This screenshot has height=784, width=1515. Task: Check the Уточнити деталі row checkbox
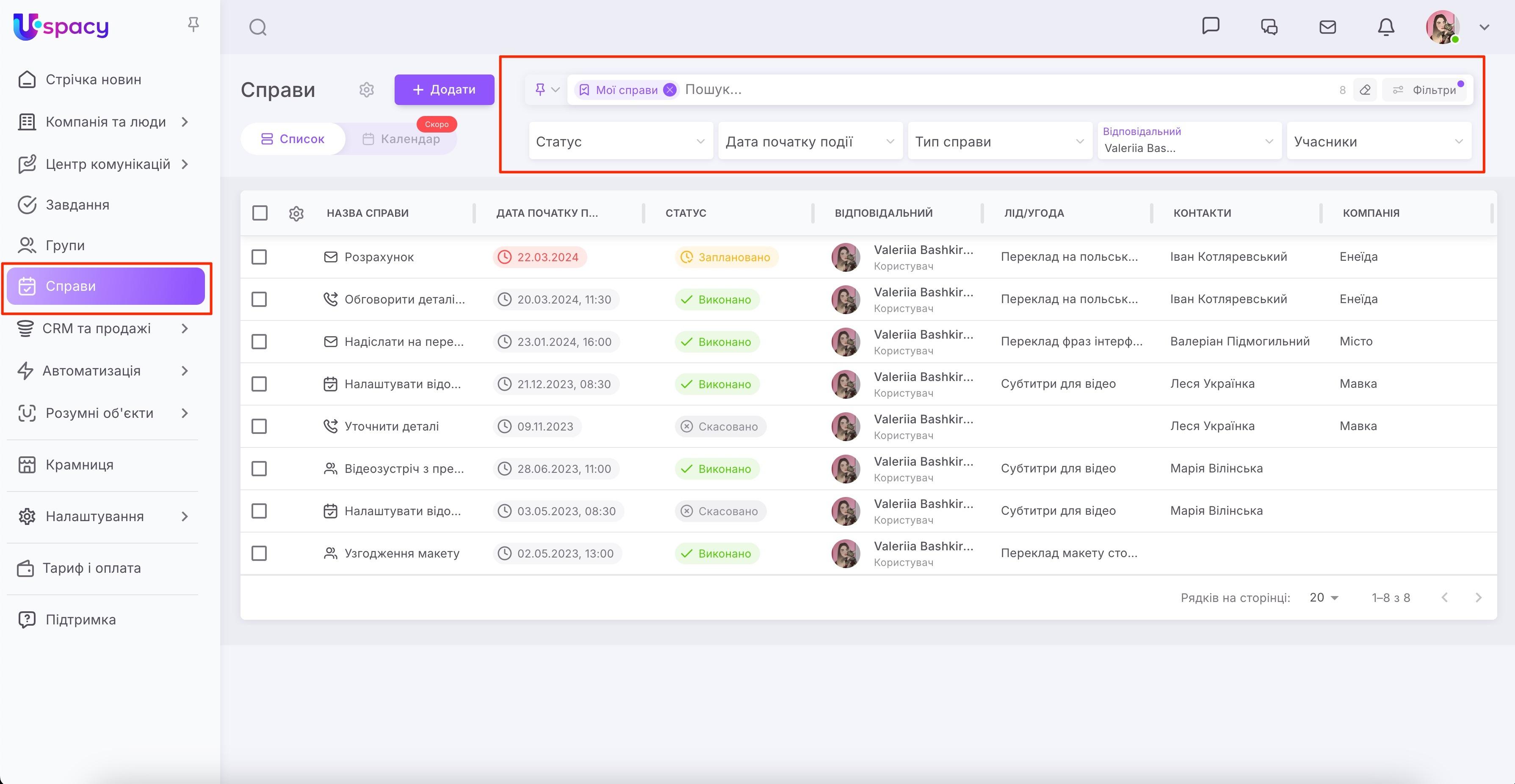(x=260, y=426)
